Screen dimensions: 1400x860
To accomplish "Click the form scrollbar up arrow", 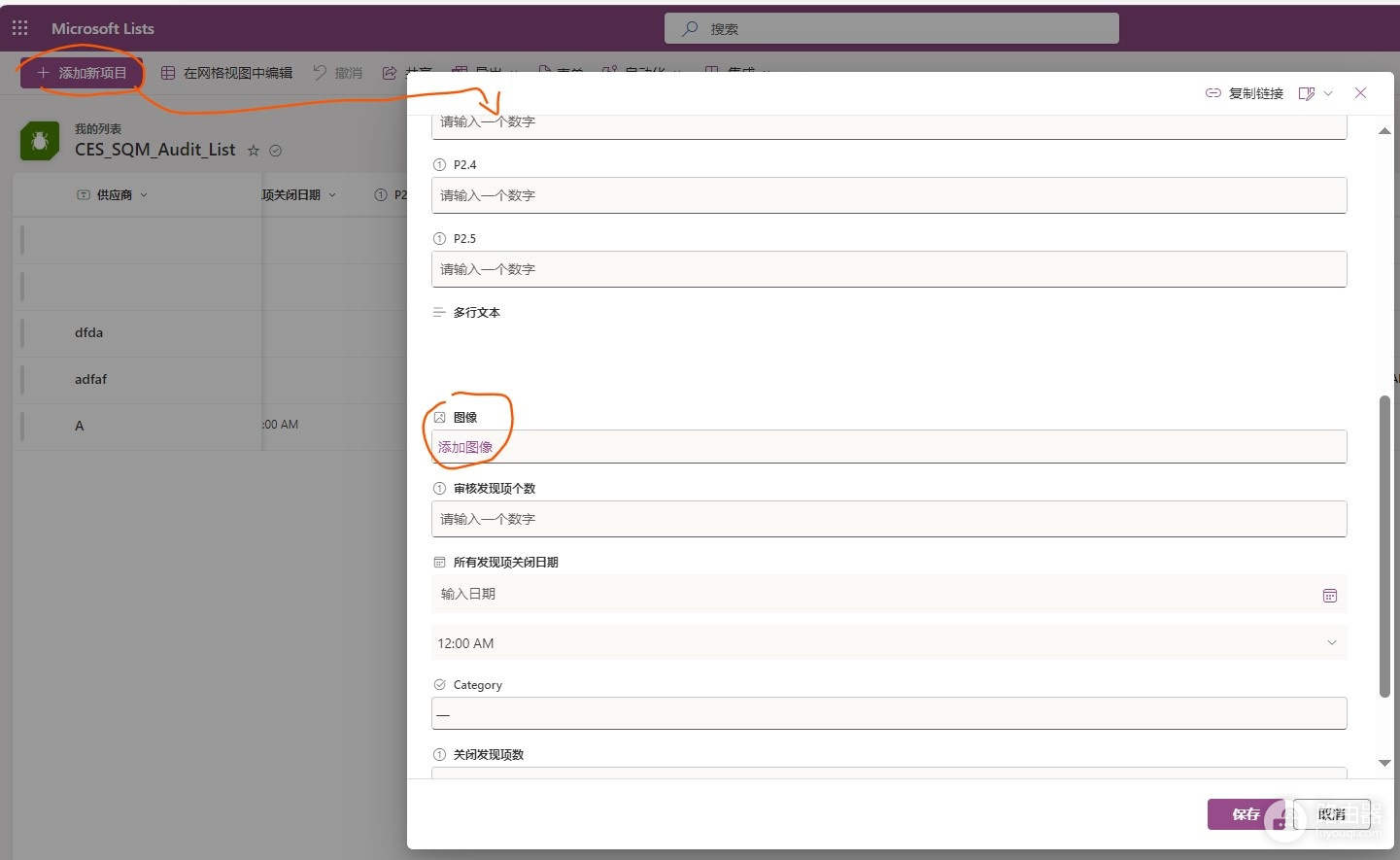I will 1384,131.
